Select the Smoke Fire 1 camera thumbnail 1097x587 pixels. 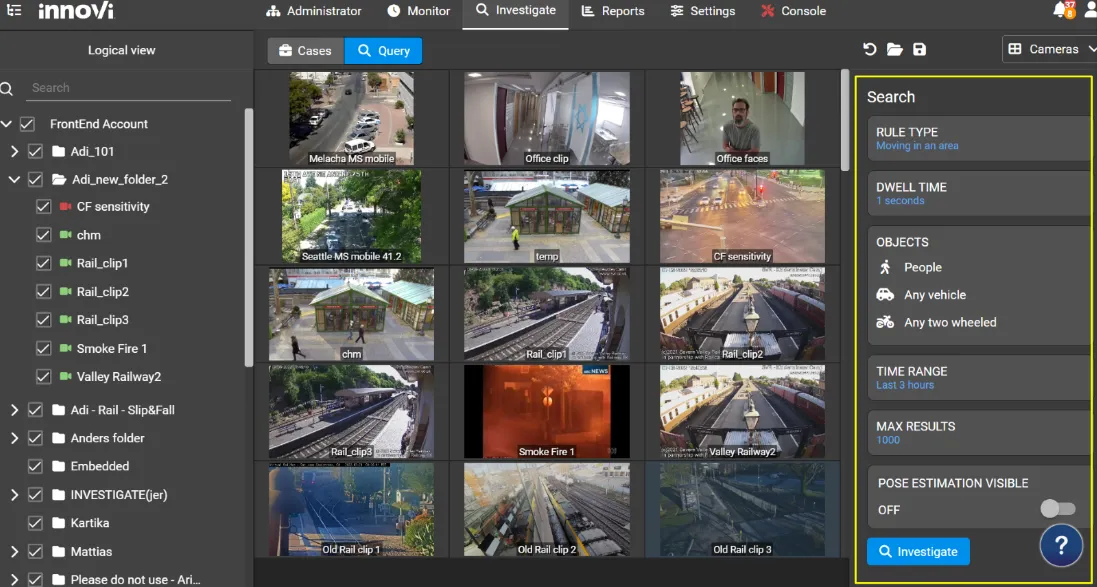click(546, 411)
